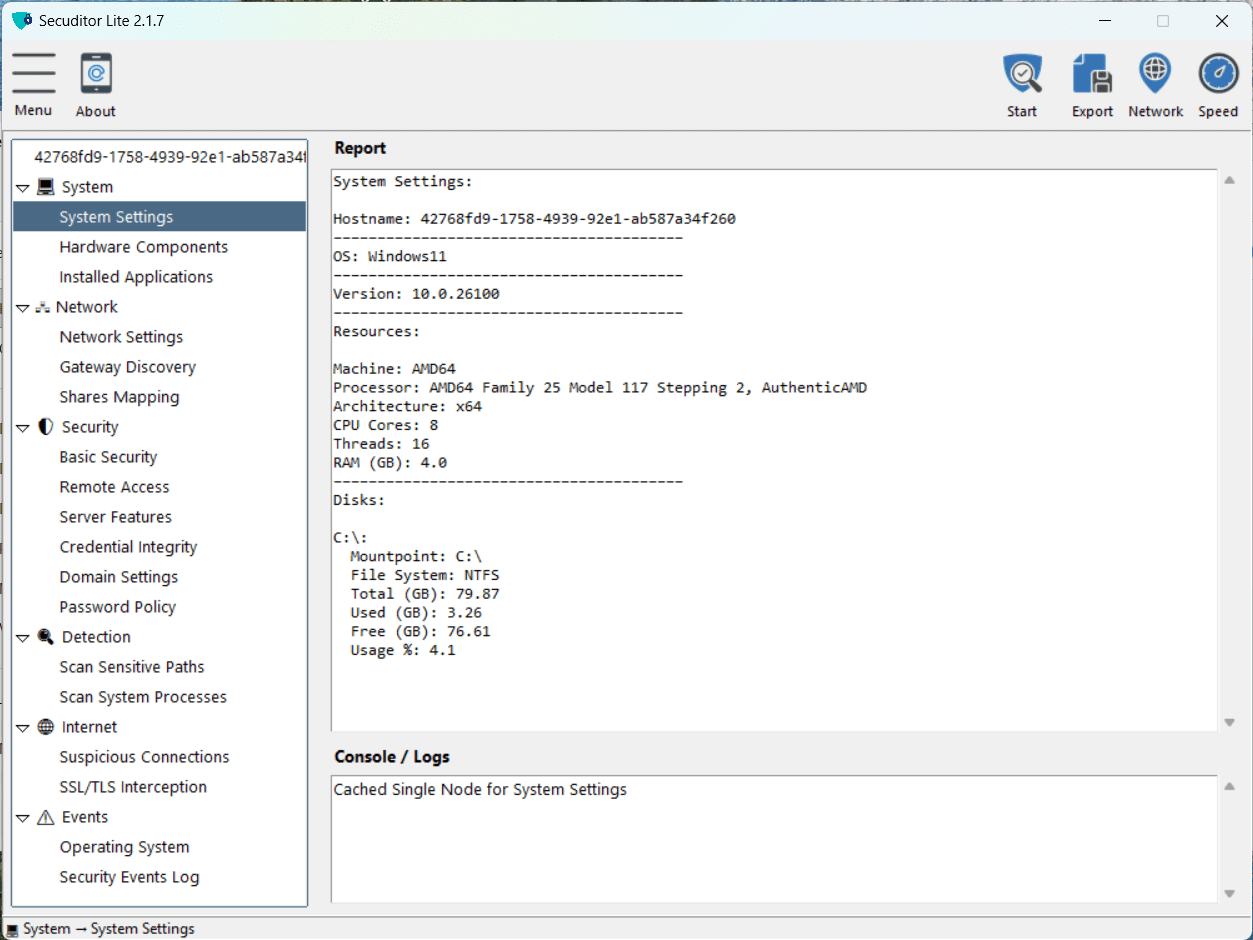The width and height of the screenshot is (1253, 940).
Task: Click the Processor line in report
Action: [600, 387]
